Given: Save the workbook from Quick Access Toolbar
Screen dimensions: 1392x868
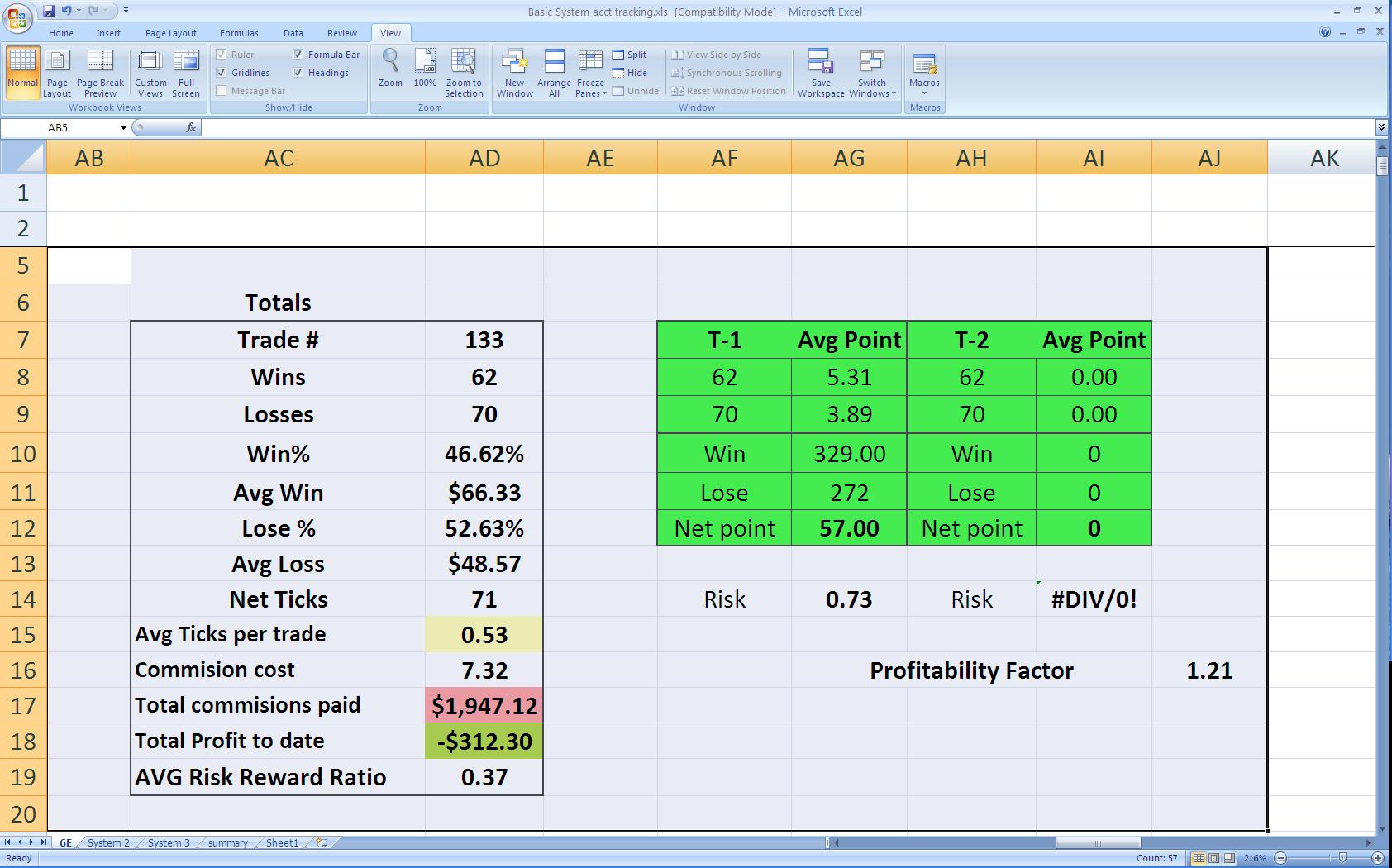Looking at the screenshot, I should coord(49,11).
